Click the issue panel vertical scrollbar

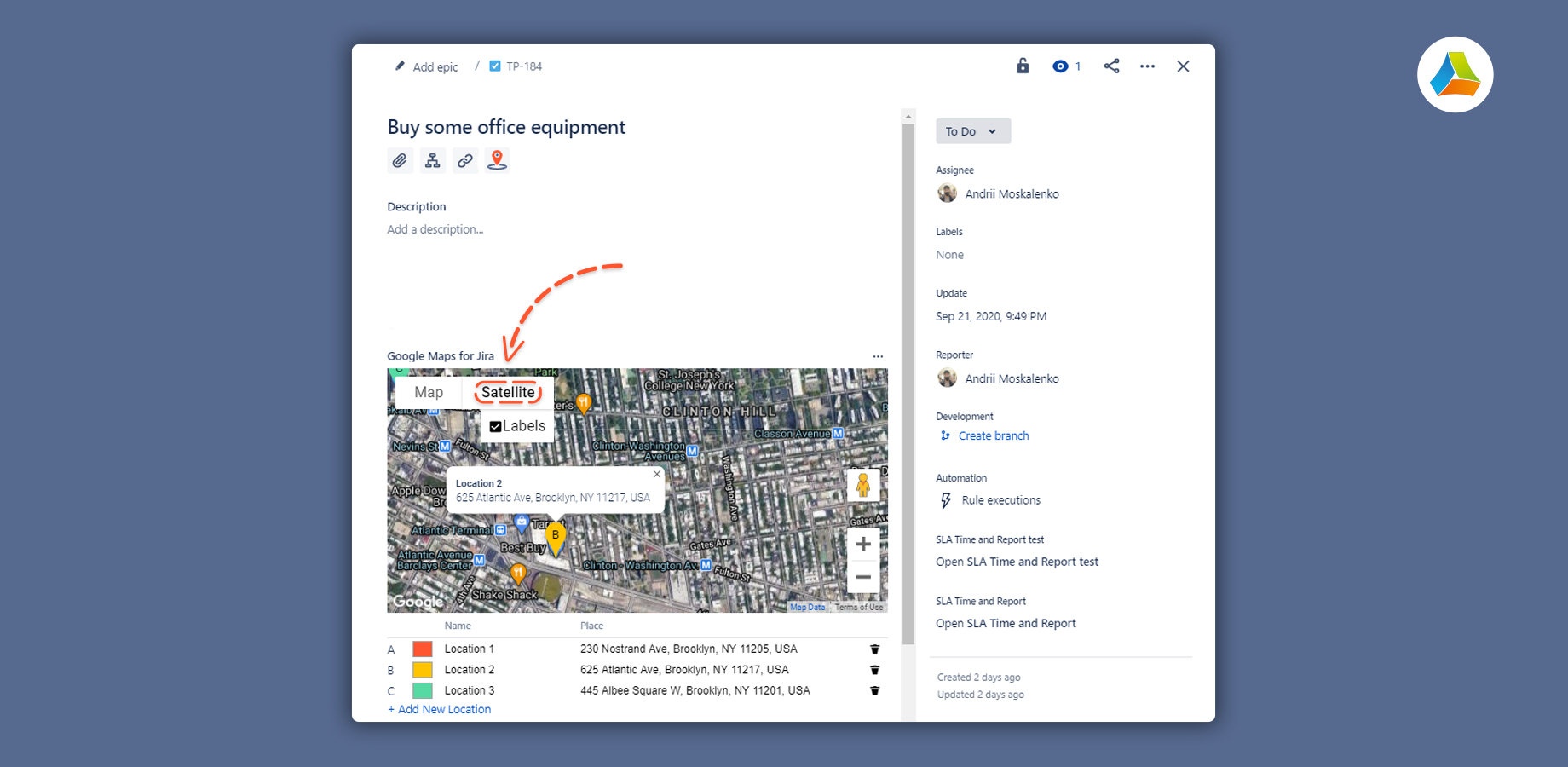908,383
